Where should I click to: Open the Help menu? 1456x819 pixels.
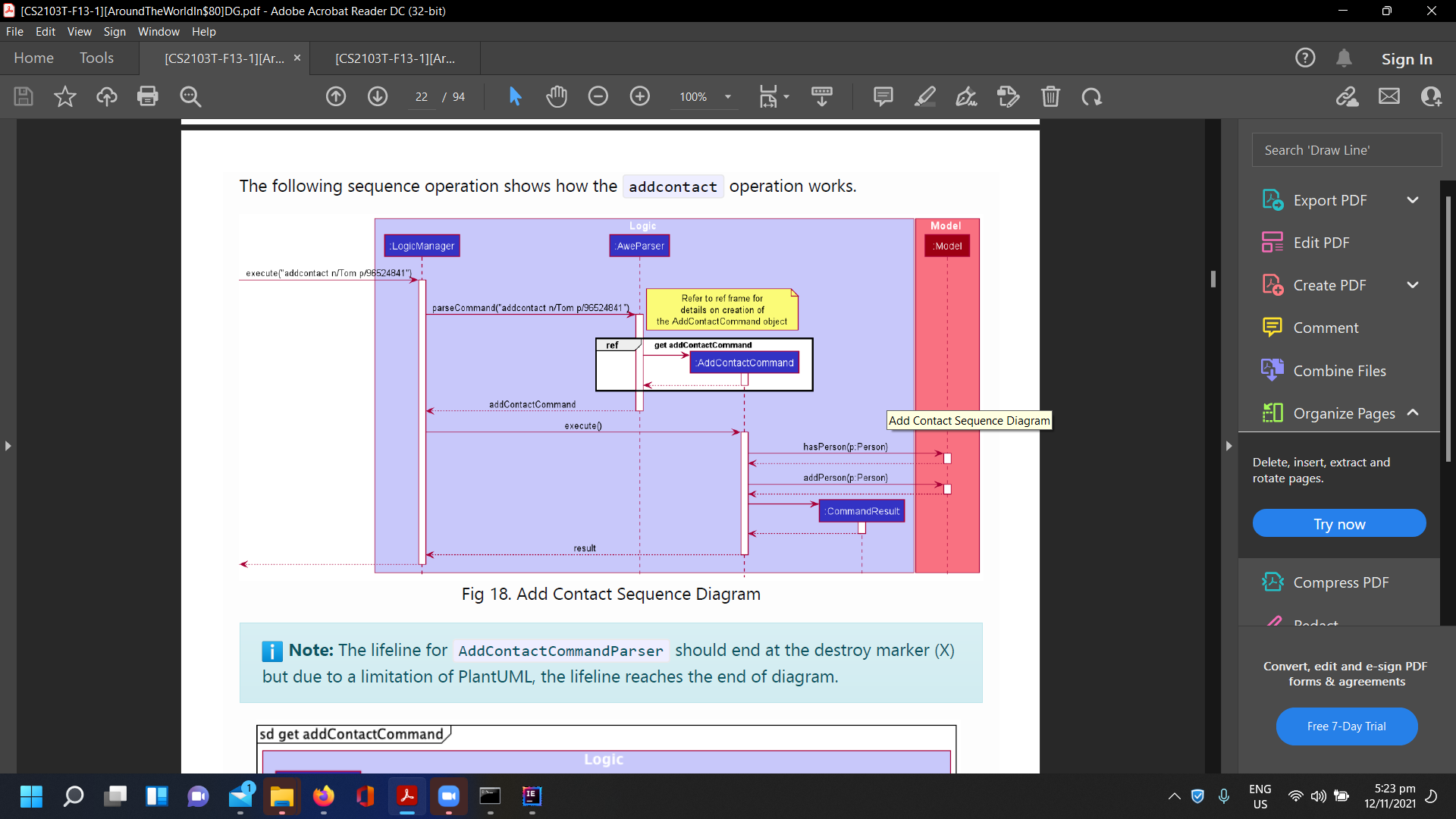click(204, 32)
